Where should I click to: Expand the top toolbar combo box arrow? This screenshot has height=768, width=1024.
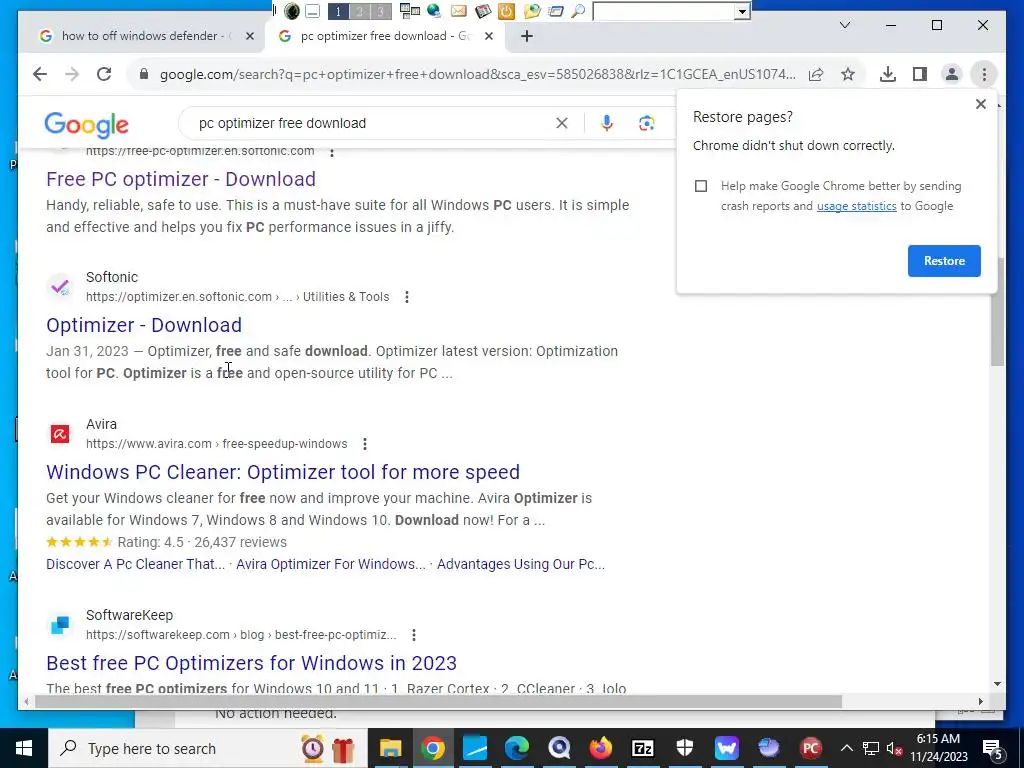[742, 11]
